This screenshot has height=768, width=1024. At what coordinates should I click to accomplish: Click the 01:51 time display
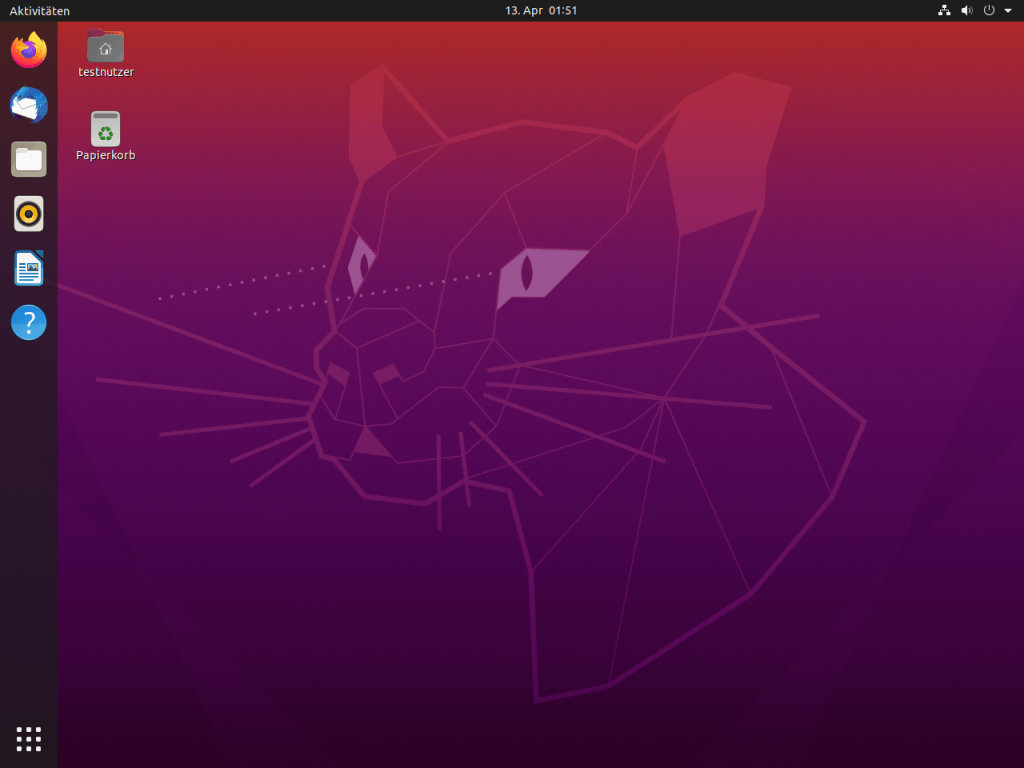pos(563,10)
